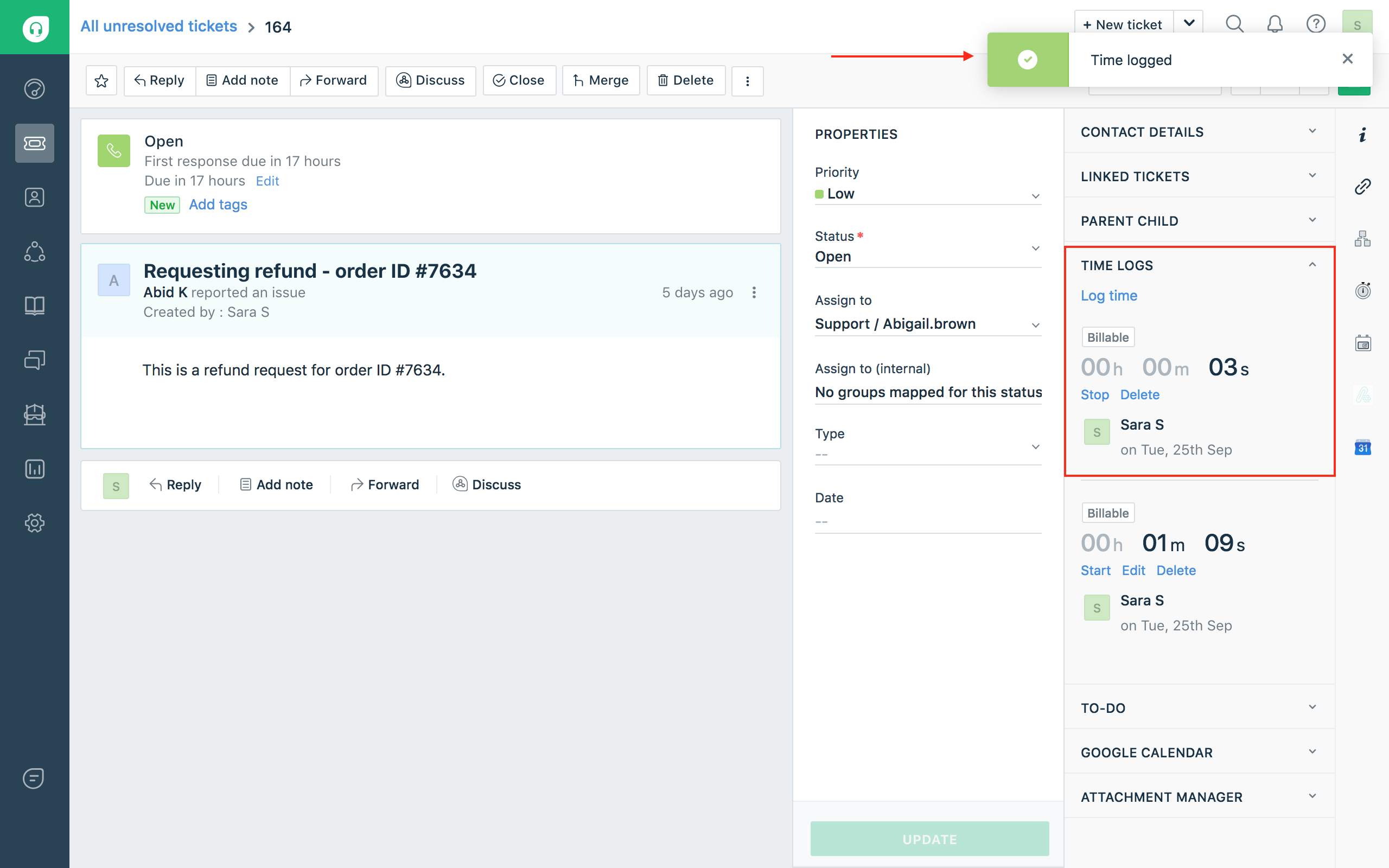
Task: Start the 01m 09s time entry timer
Action: pyautogui.click(x=1095, y=571)
